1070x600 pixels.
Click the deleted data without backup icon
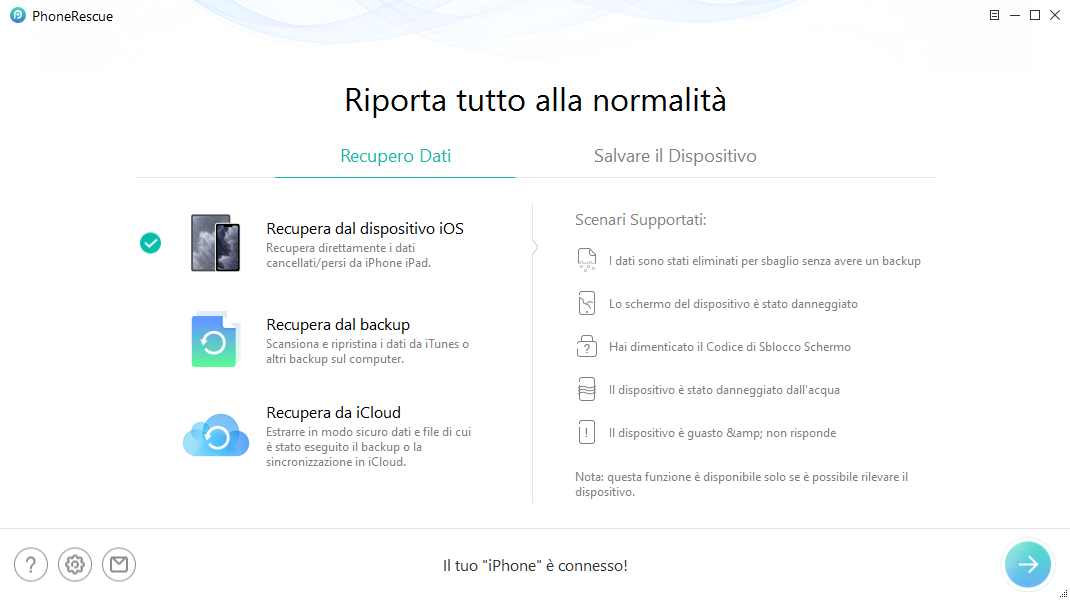pos(587,261)
